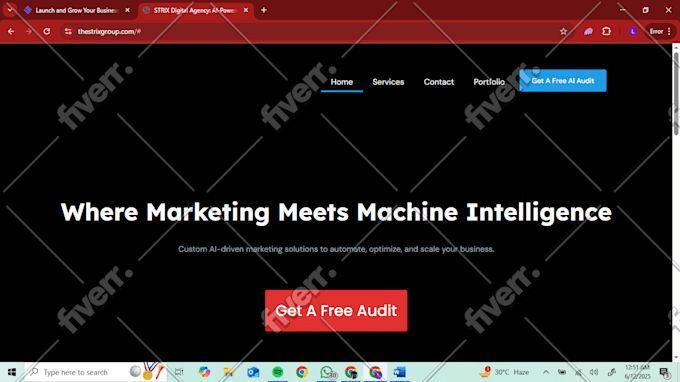Close the STRIX Digital Agency tab

pyautogui.click(x=246, y=10)
